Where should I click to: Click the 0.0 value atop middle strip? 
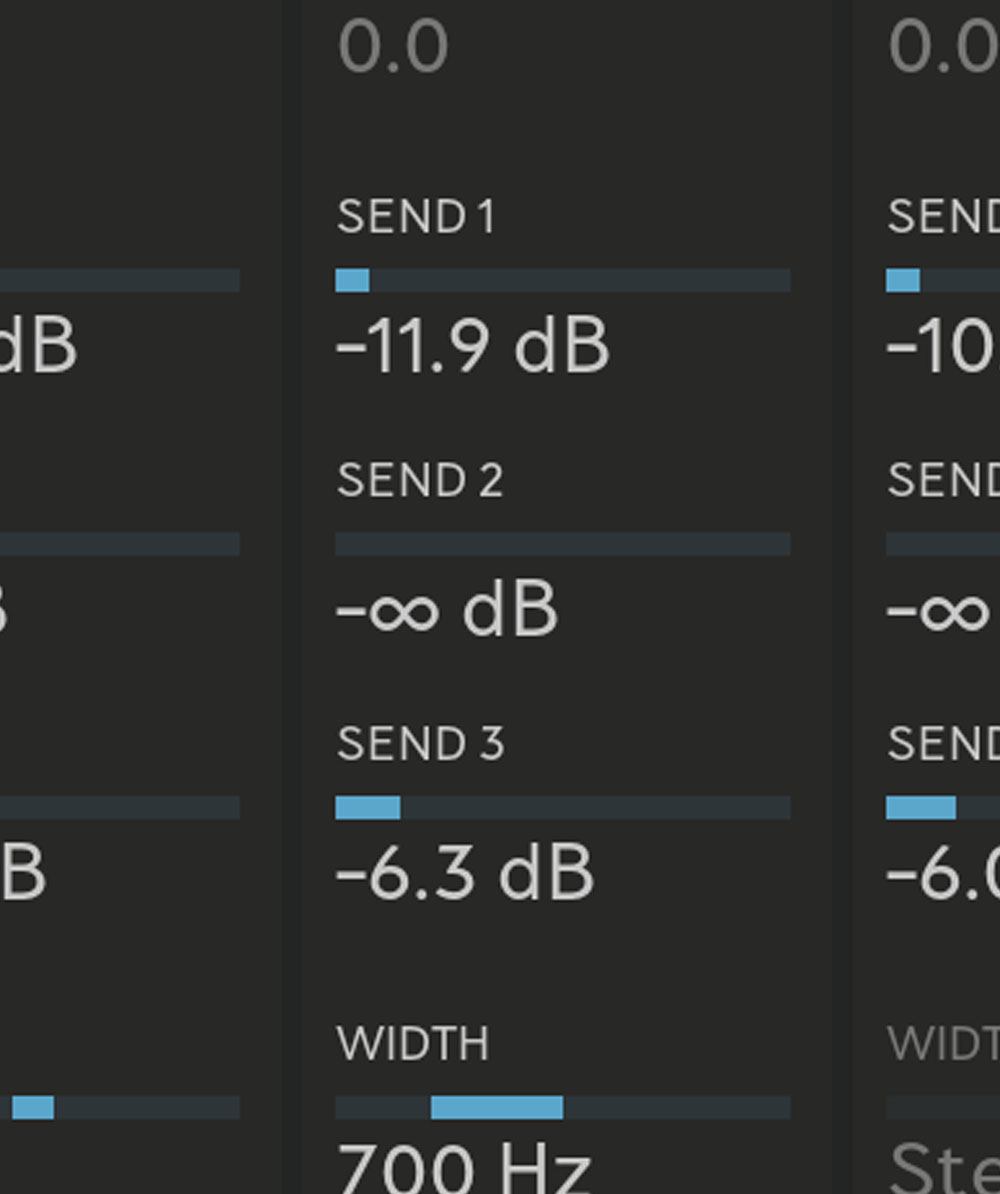tap(393, 48)
